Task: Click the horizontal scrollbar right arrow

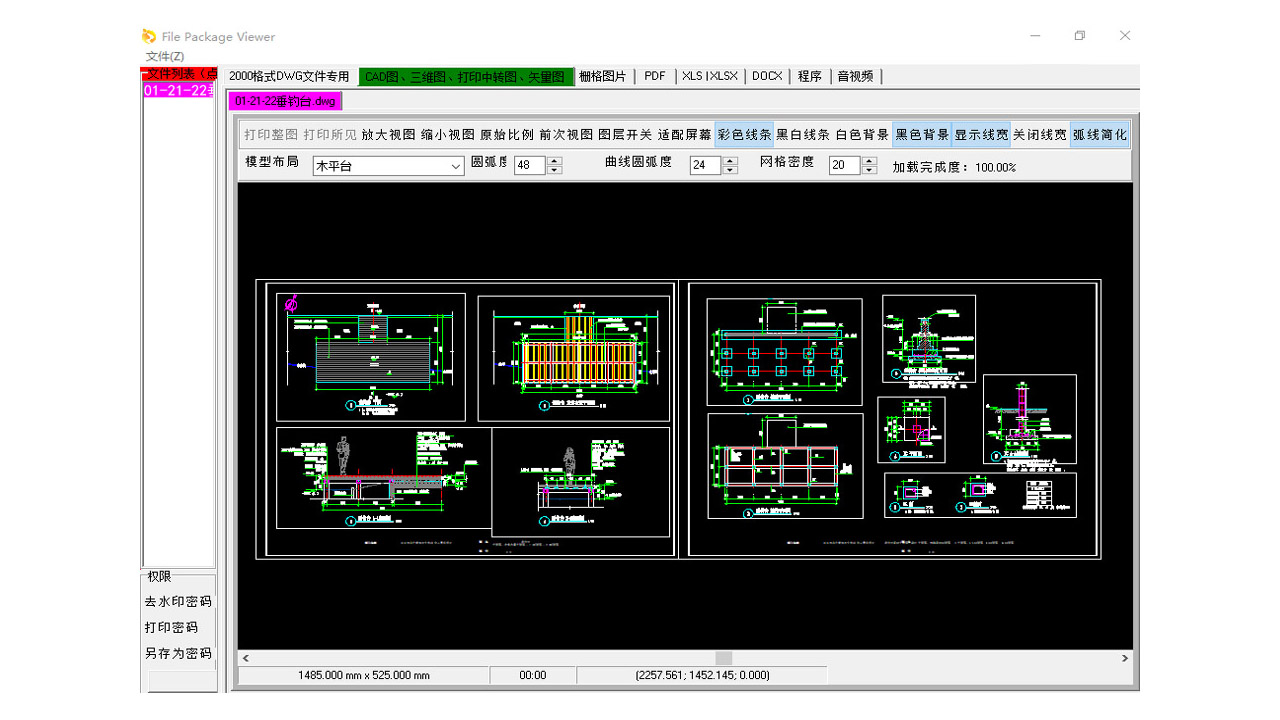Action: [x=1125, y=658]
